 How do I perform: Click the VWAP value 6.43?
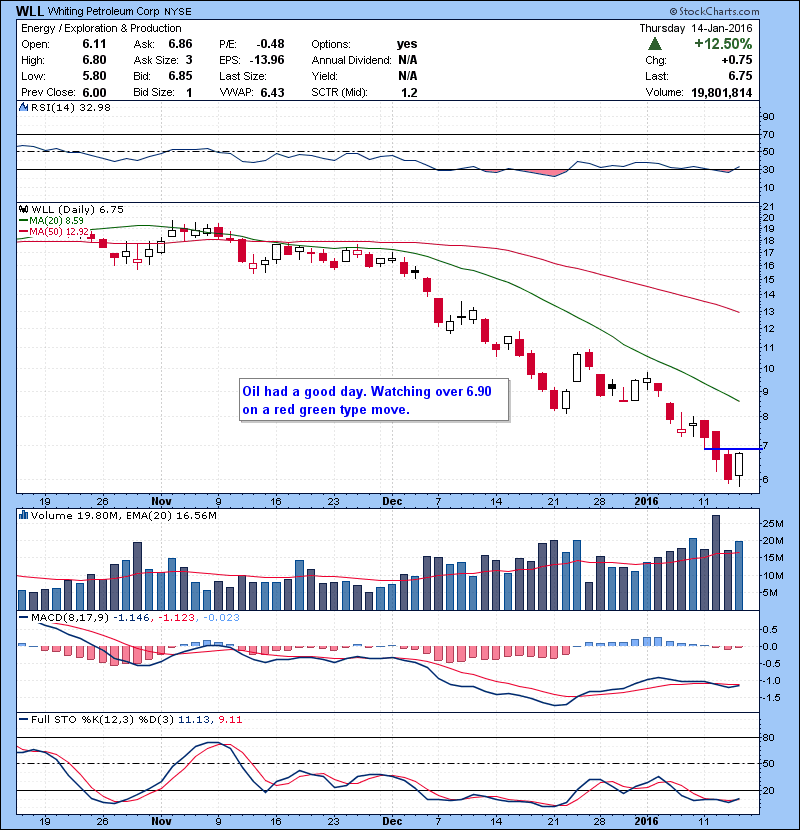point(272,93)
